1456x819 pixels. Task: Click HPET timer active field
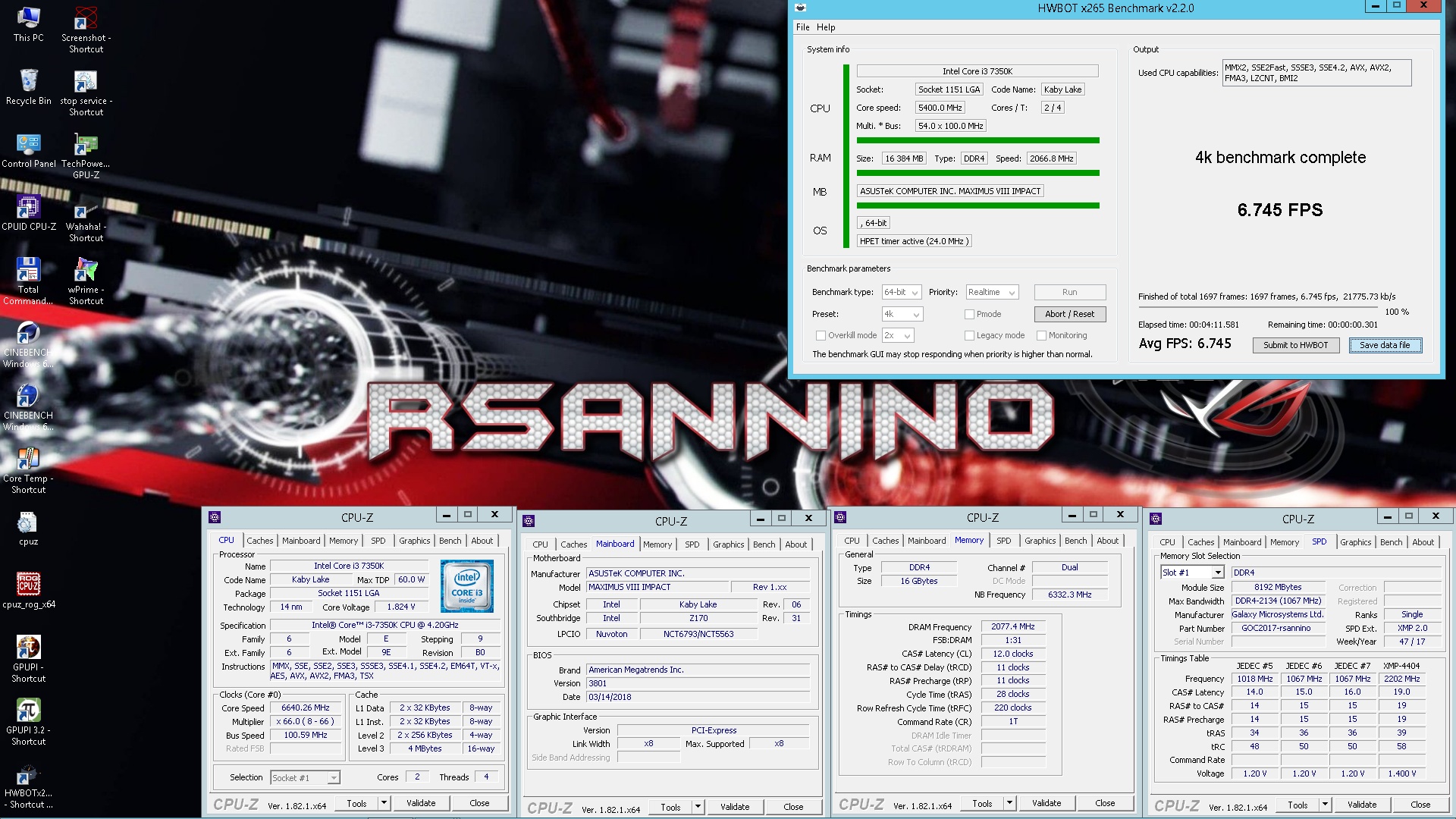[x=914, y=241]
